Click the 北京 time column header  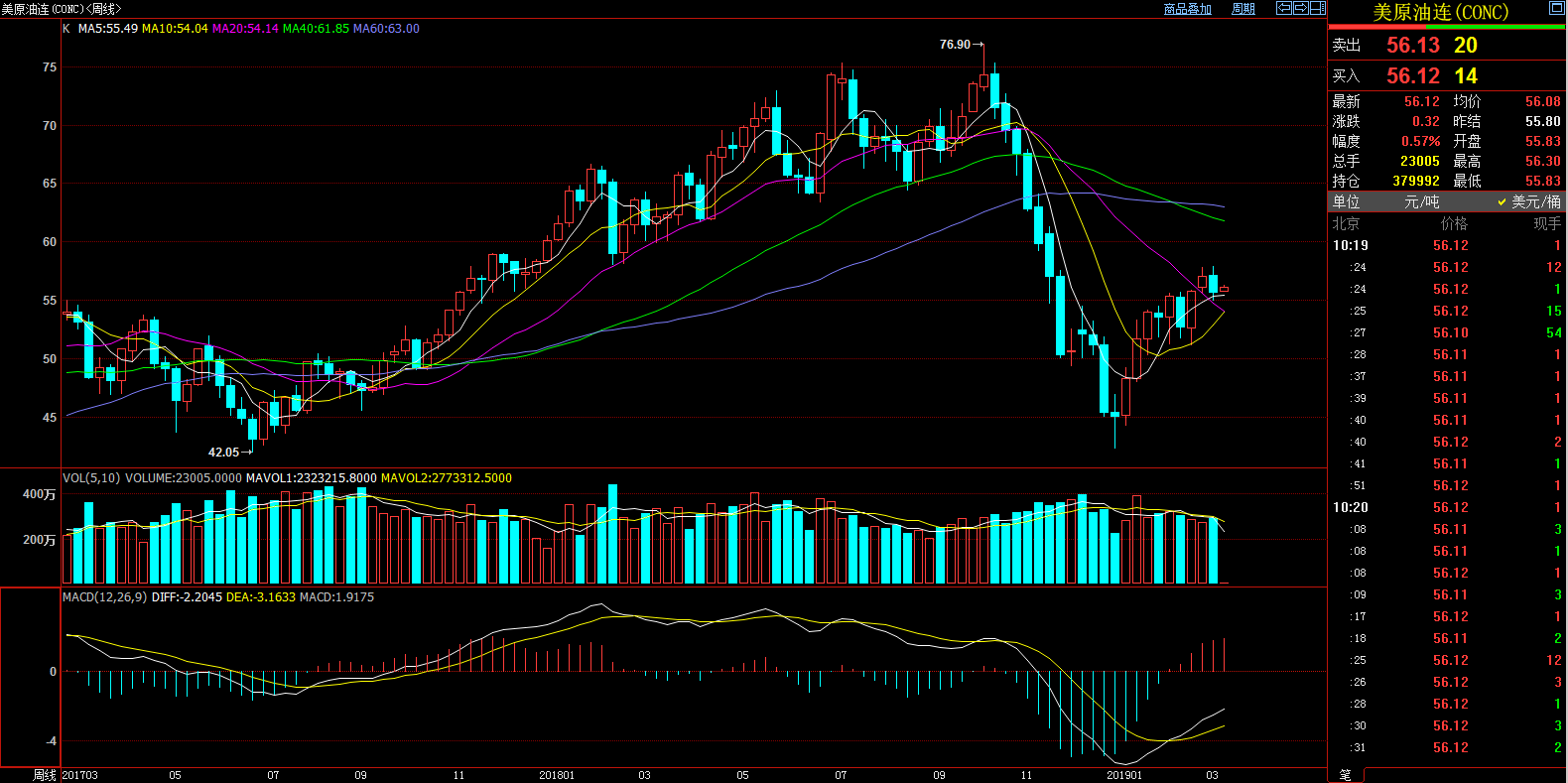pos(1346,224)
